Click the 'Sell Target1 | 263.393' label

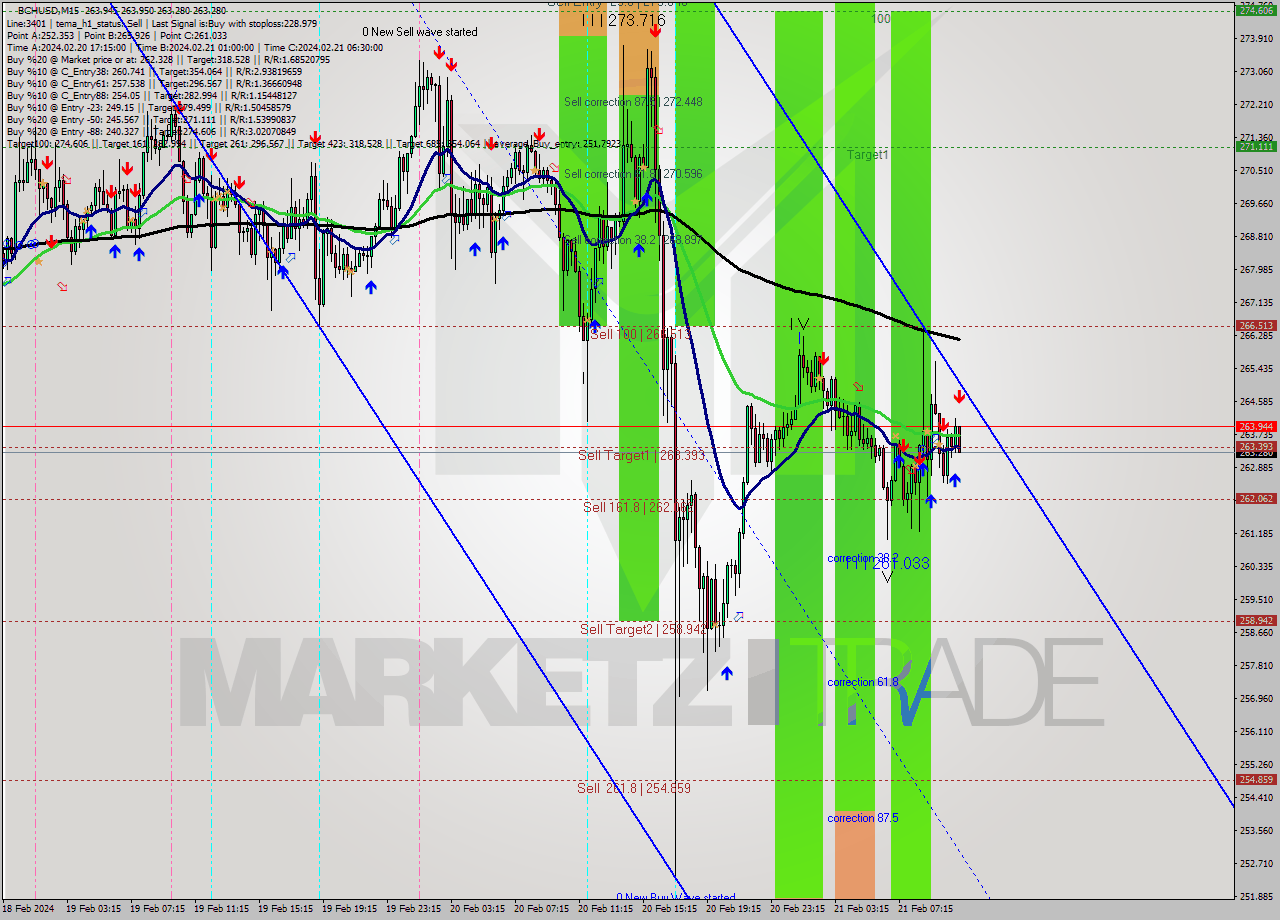(642, 455)
